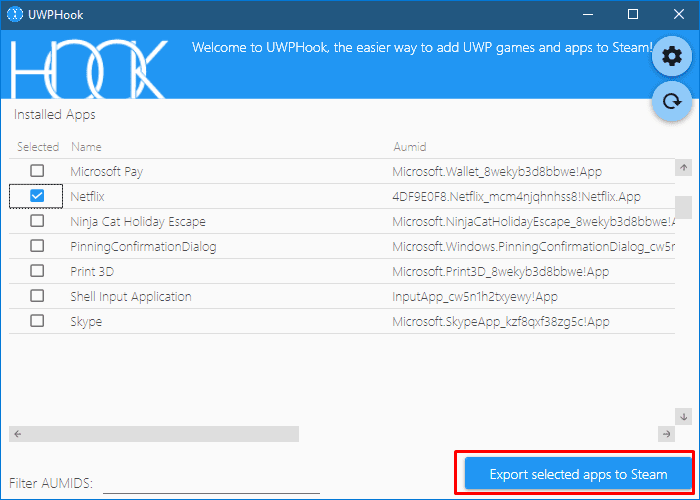Screen dimensions: 700x500
Task: Click the Microsoft.Wallet_8wekyb3d8bbwe!App aumid
Action: pyautogui.click(x=497, y=171)
